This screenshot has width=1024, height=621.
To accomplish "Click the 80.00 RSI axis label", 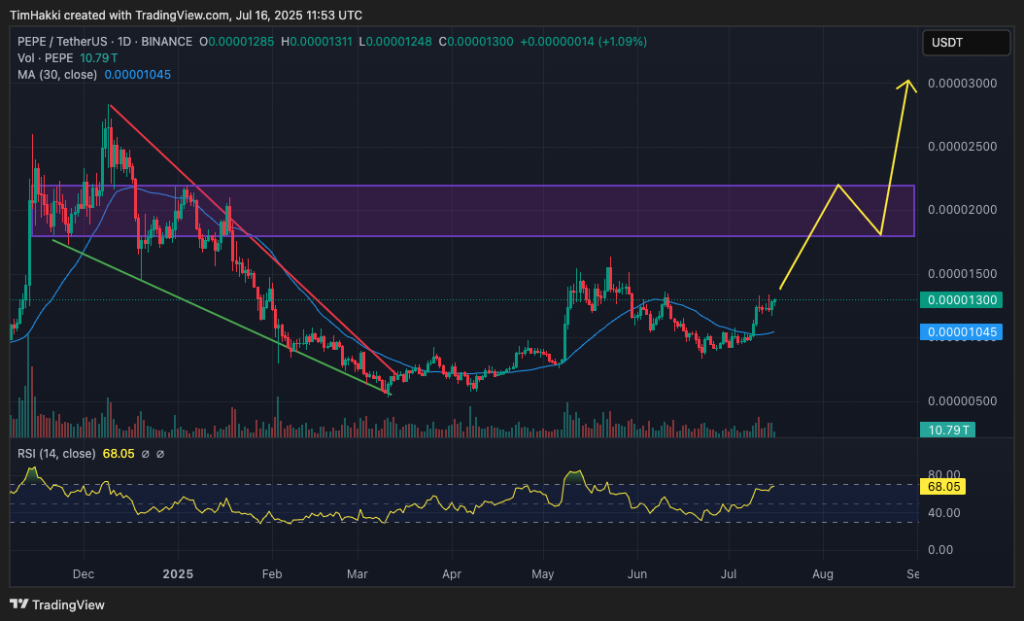I will tap(944, 474).
